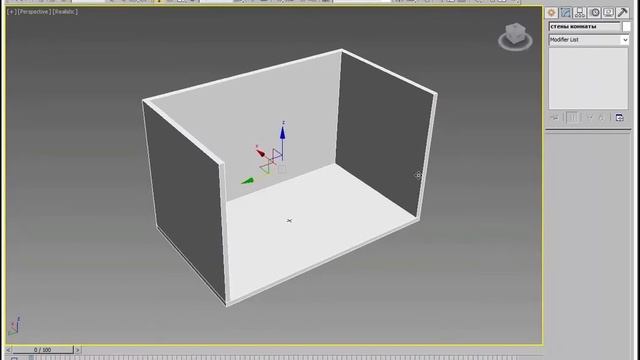The image size is (640, 360).
Task: Toggle Show End Result button
Action: click(572, 118)
